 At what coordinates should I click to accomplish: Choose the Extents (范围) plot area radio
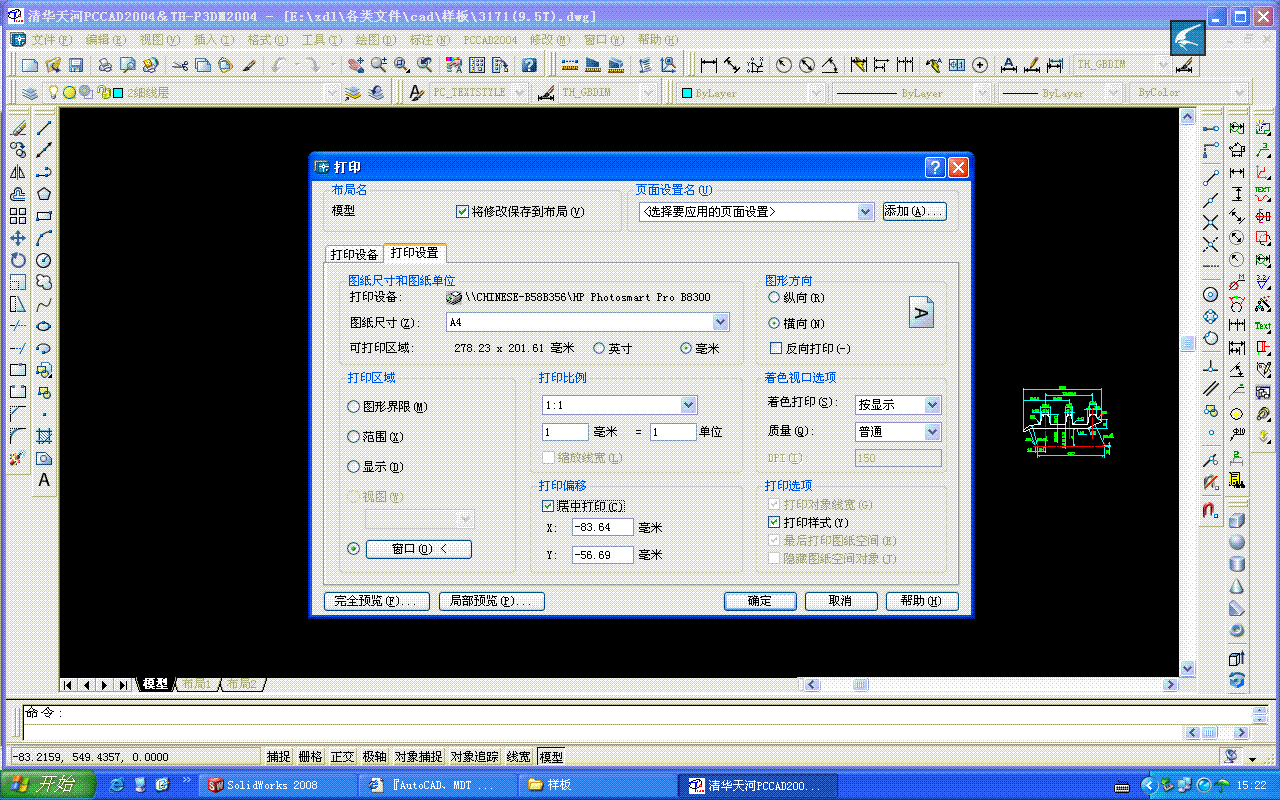353,437
